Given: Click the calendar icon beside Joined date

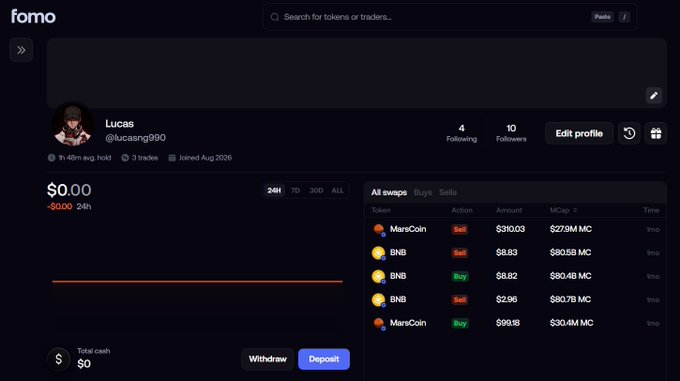Looking at the screenshot, I should (x=172, y=157).
